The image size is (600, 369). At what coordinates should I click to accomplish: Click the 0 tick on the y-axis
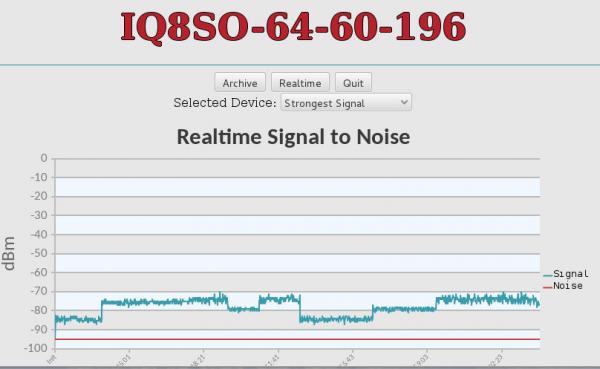coord(44,158)
